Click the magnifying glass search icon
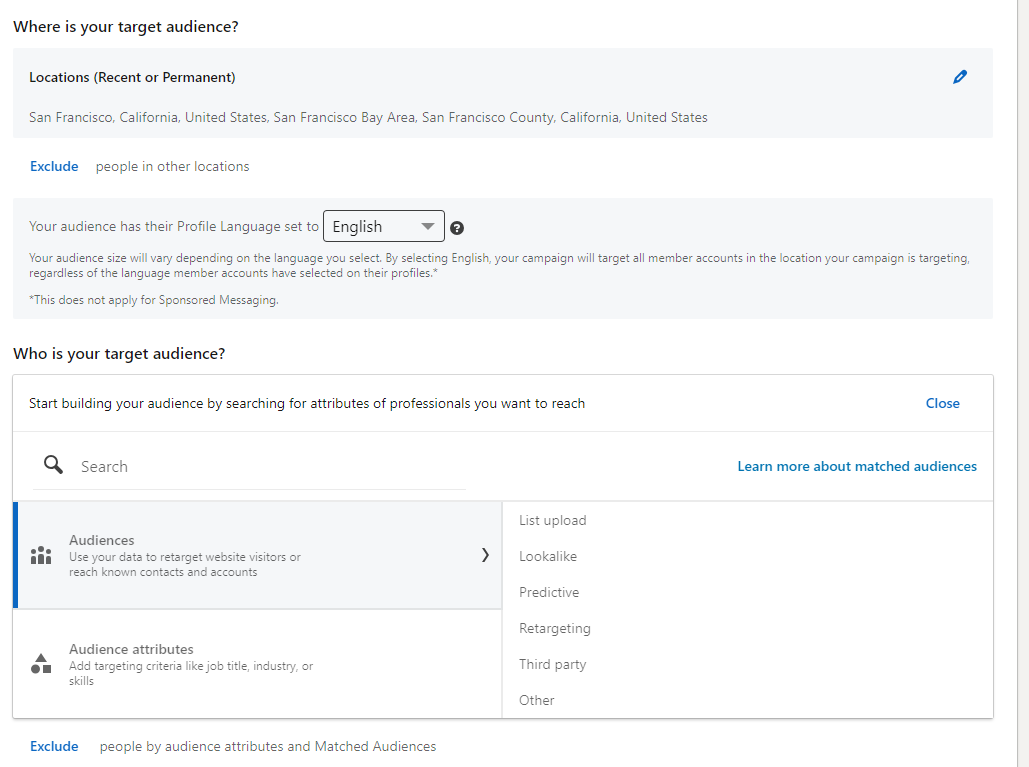1029x767 pixels. 53,465
